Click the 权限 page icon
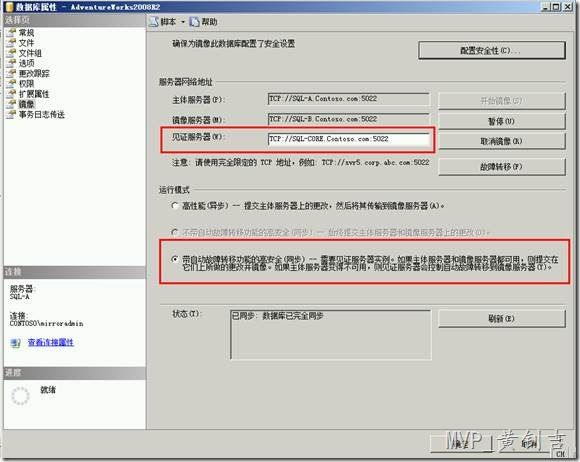The height and width of the screenshot is (462, 580). [x=11, y=84]
